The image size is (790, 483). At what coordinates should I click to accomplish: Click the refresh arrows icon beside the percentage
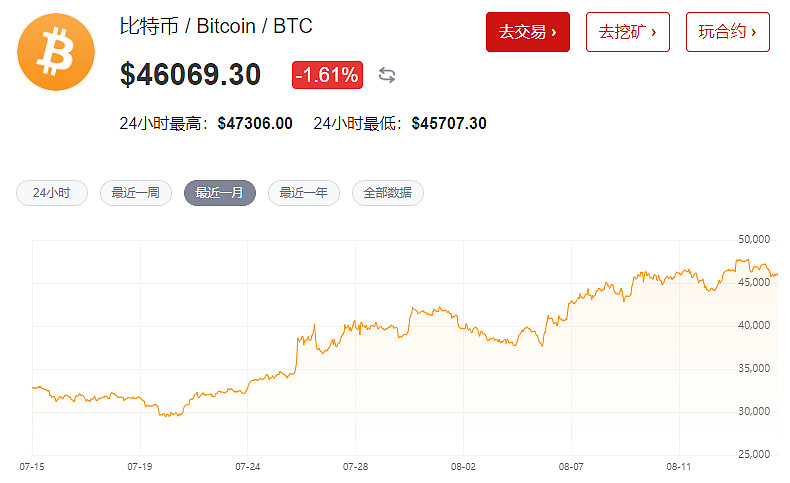pos(387,75)
